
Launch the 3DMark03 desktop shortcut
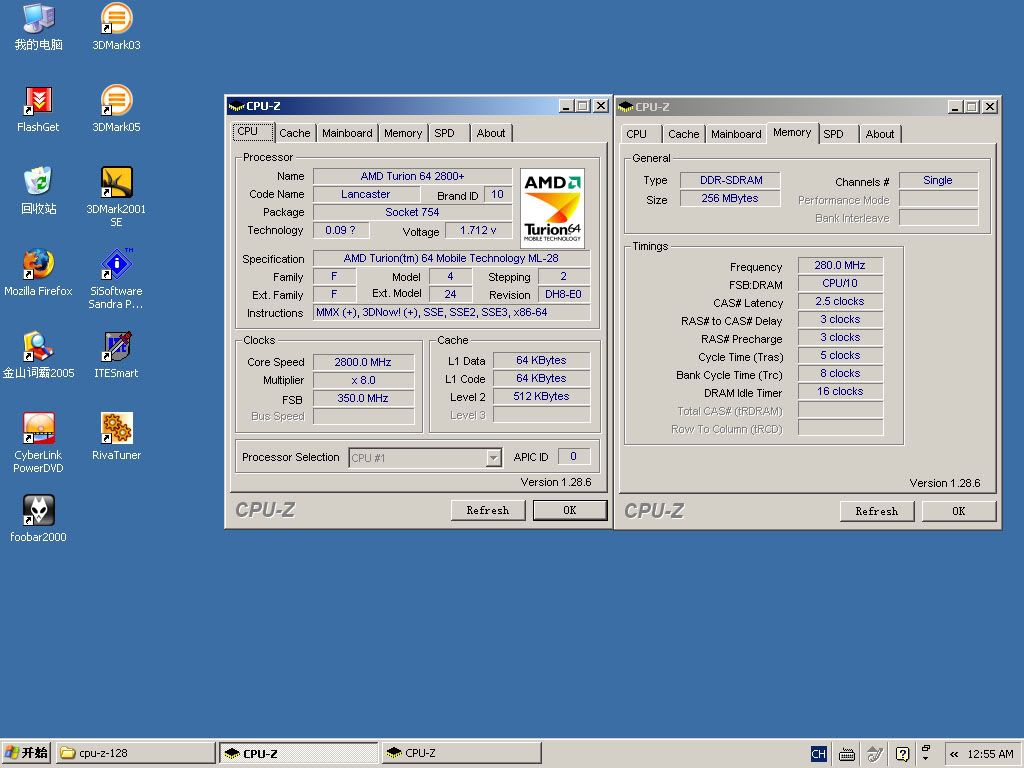(116, 27)
